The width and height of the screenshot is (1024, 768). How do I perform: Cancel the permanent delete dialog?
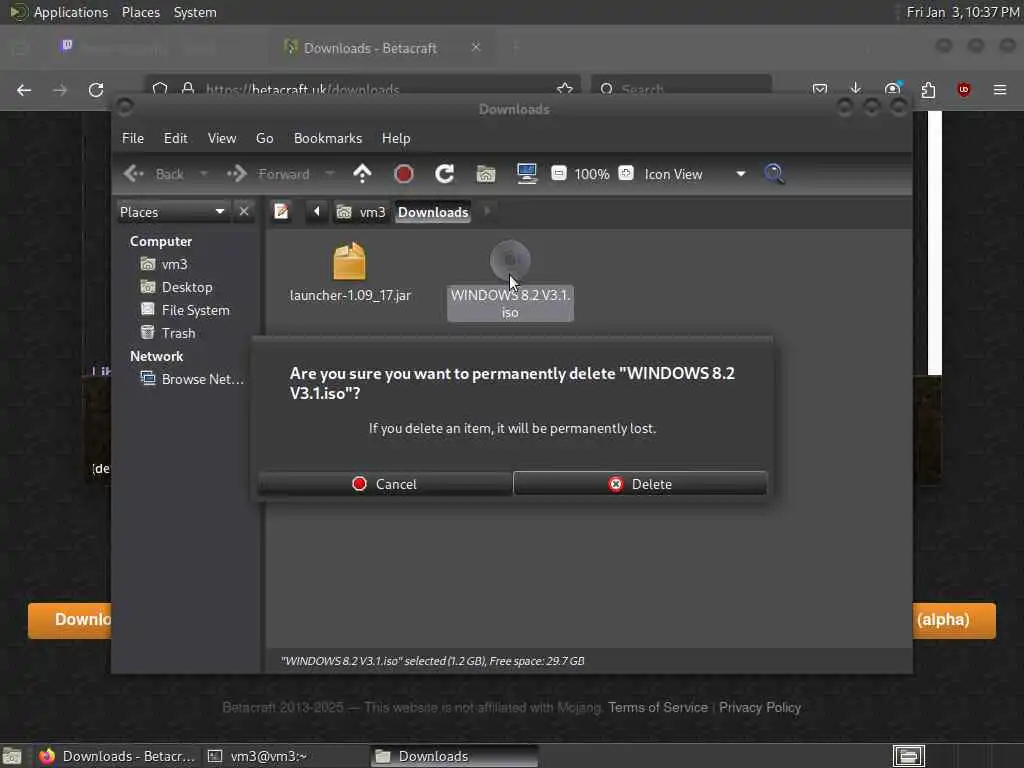pos(384,483)
